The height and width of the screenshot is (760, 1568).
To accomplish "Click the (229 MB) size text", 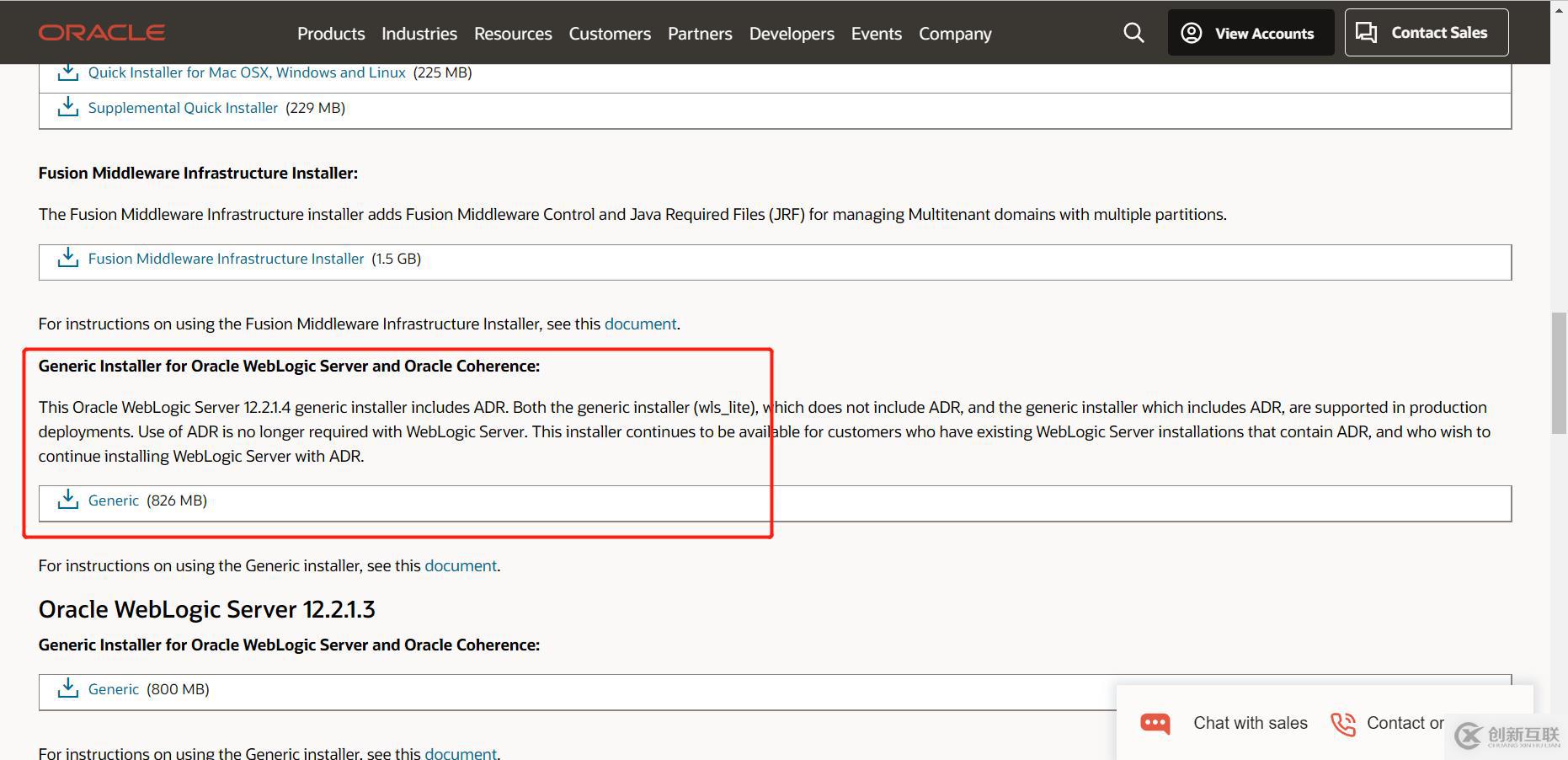I will (x=316, y=108).
